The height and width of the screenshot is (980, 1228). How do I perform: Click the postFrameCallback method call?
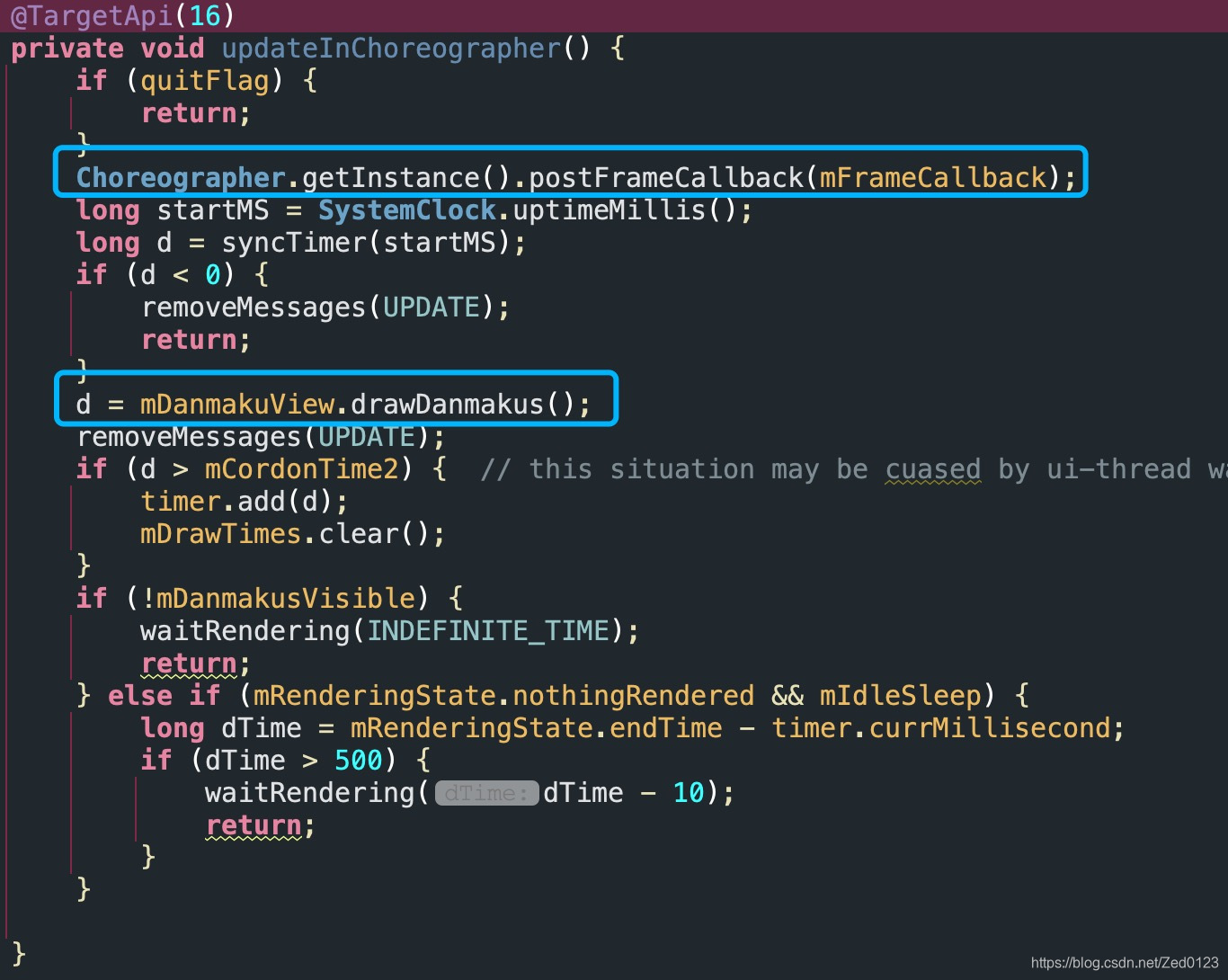tap(666, 178)
